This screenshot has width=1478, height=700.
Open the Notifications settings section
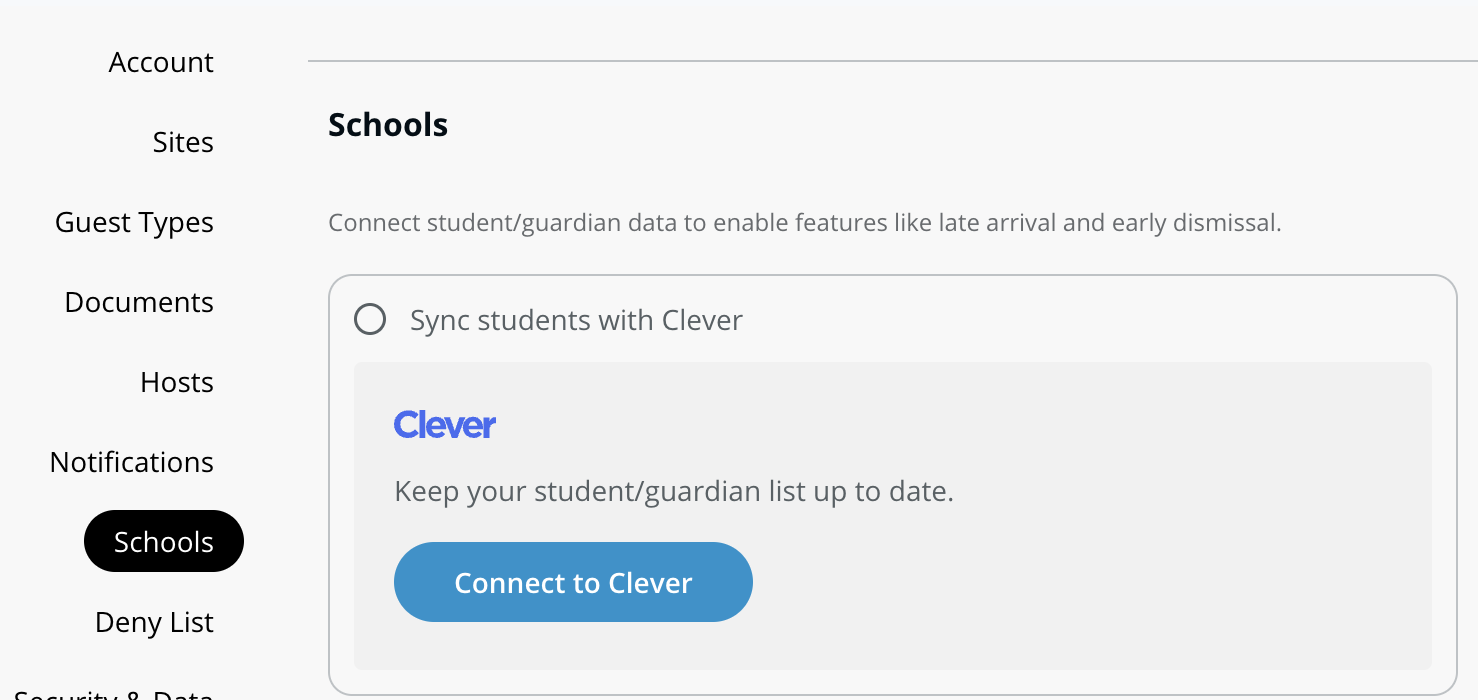coord(131,462)
